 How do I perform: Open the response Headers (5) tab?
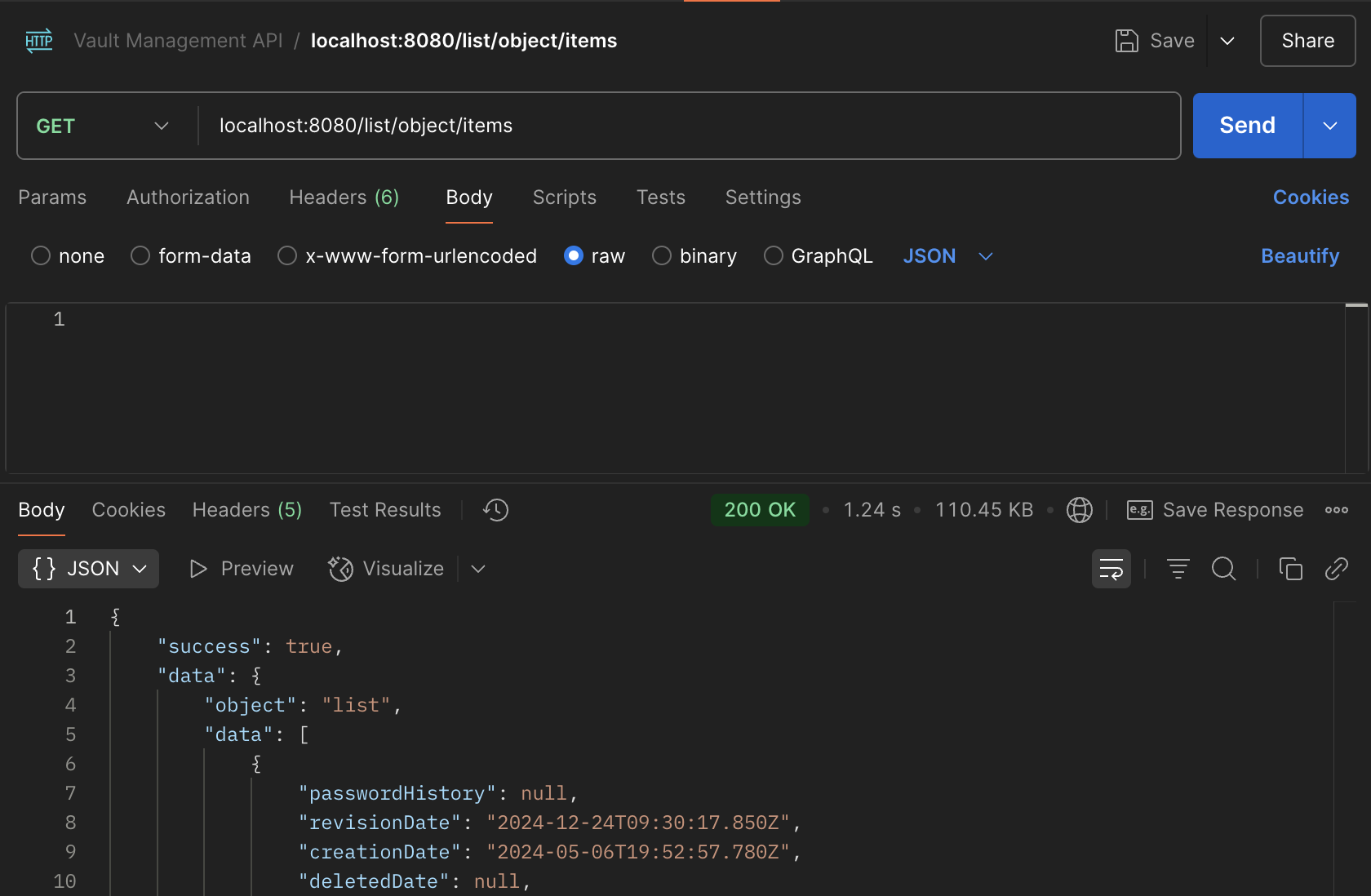247,510
